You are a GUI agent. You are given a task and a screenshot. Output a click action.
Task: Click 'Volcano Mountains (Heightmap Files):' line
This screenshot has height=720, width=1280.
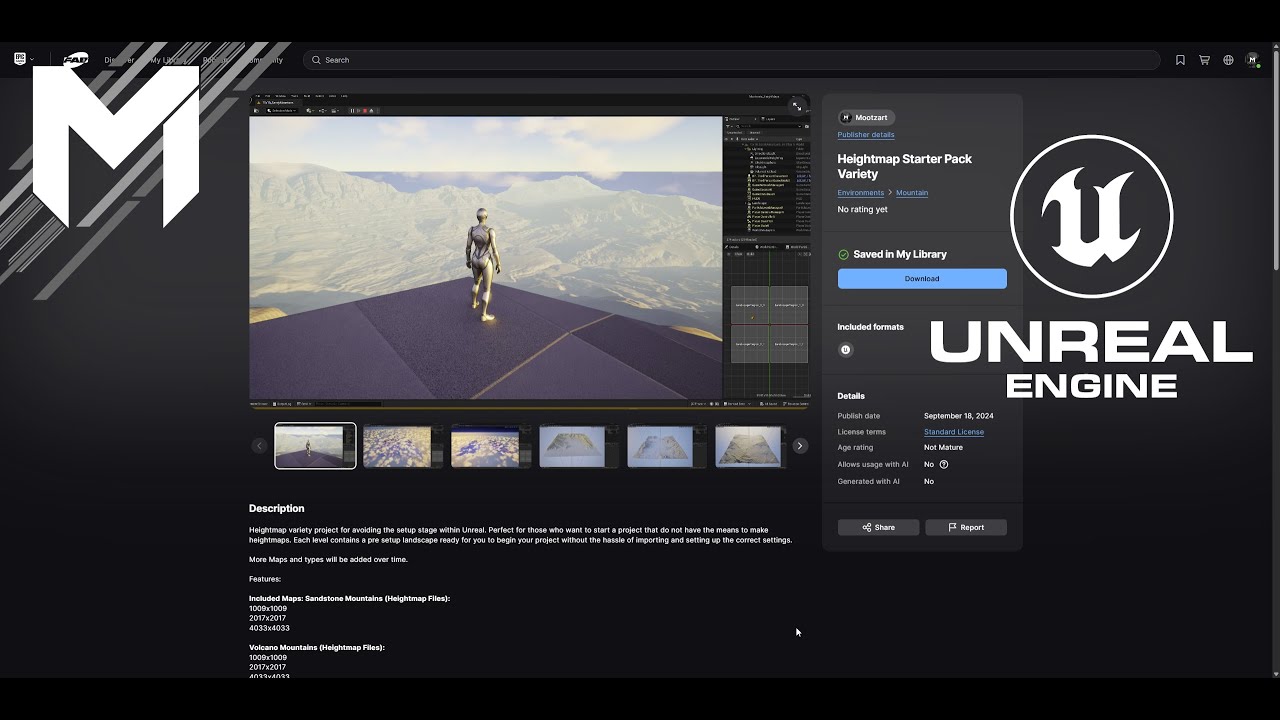click(x=317, y=648)
